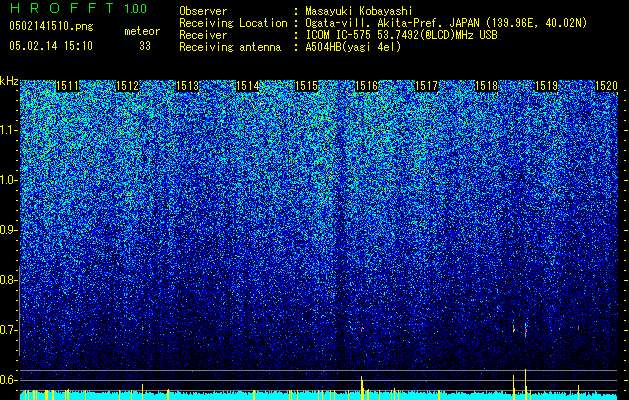Click the 1517 time marker
The width and height of the screenshot is (629, 400).
pyautogui.click(x=426, y=86)
